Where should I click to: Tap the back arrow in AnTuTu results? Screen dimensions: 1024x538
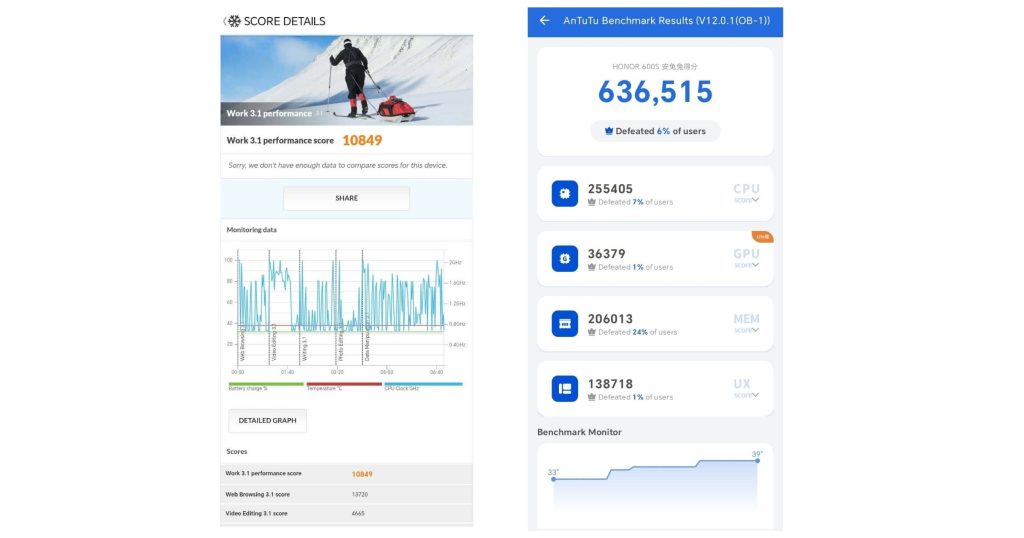pyautogui.click(x=544, y=21)
